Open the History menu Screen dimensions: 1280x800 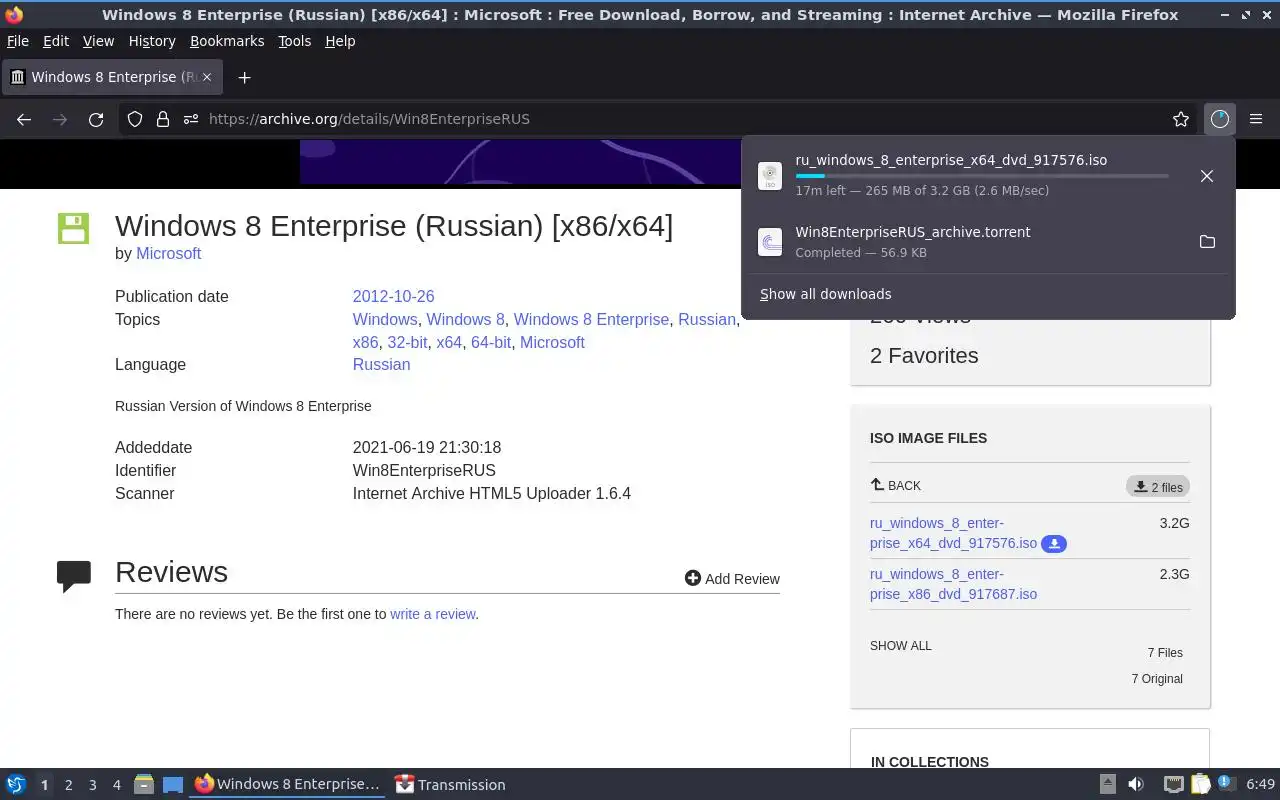point(152,41)
